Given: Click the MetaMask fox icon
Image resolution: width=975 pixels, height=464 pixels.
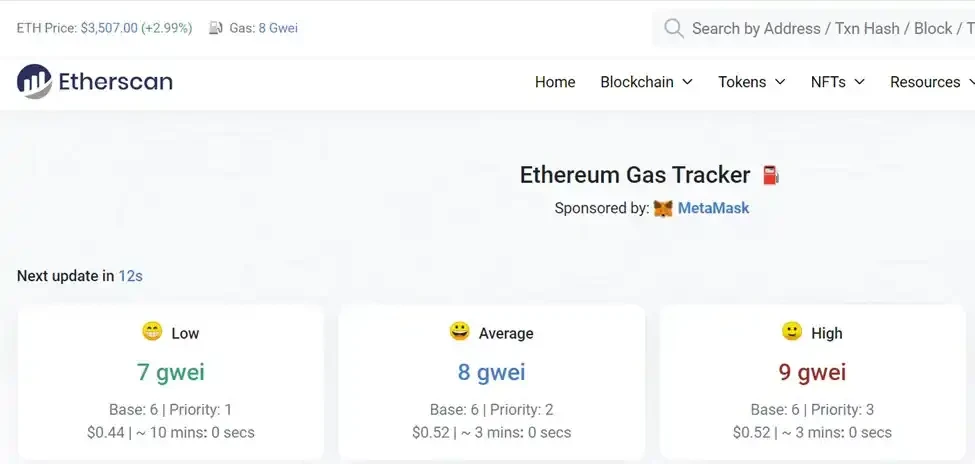Looking at the screenshot, I should (x=663, y=209).
